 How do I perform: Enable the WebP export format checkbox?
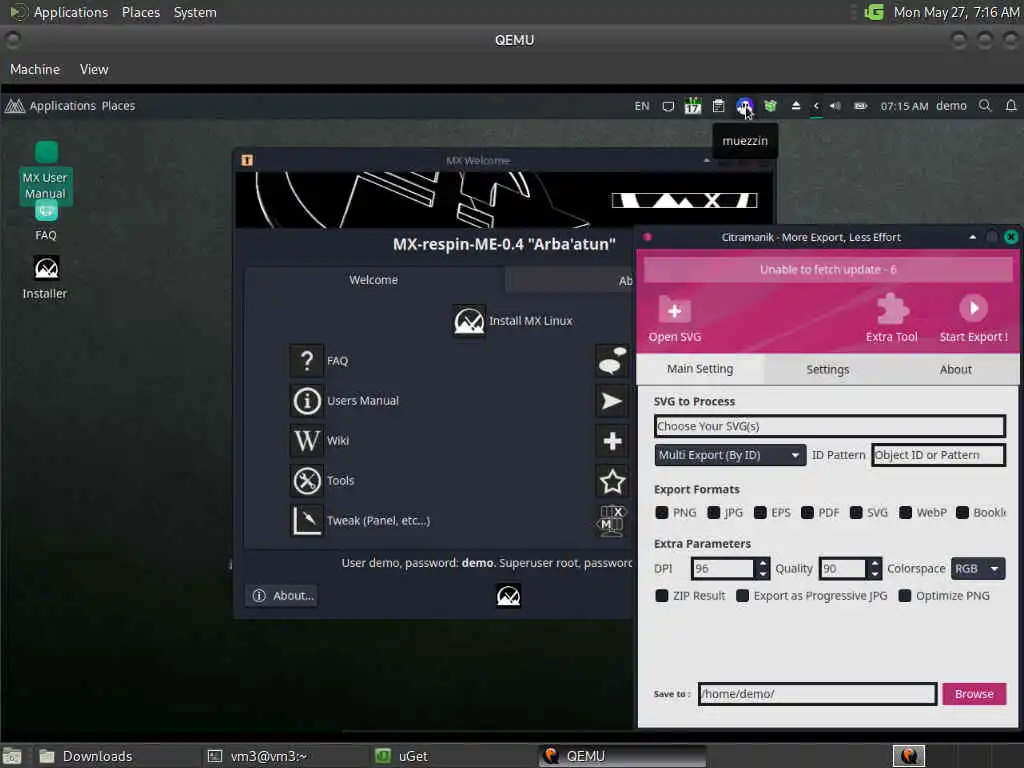(905, 513)
